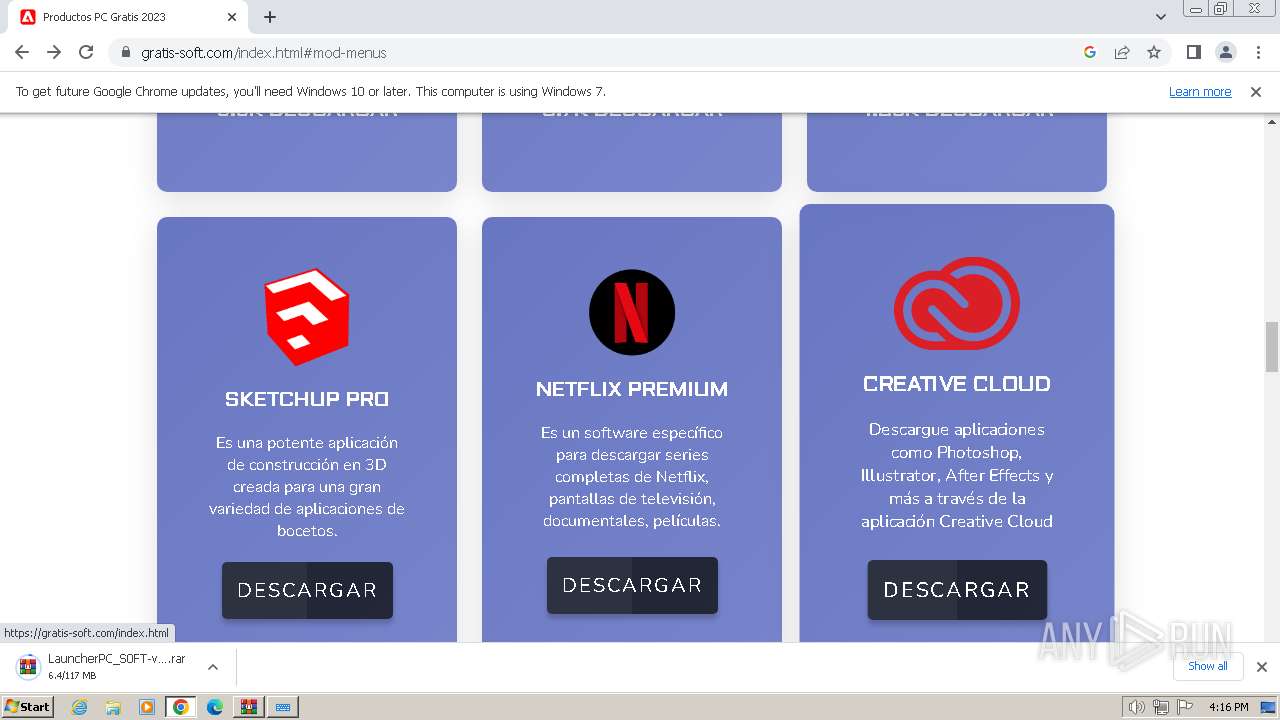The height and width of the screenshot is (720, 1280).
Task: Go forward in browser history
Action: (54, 52)
